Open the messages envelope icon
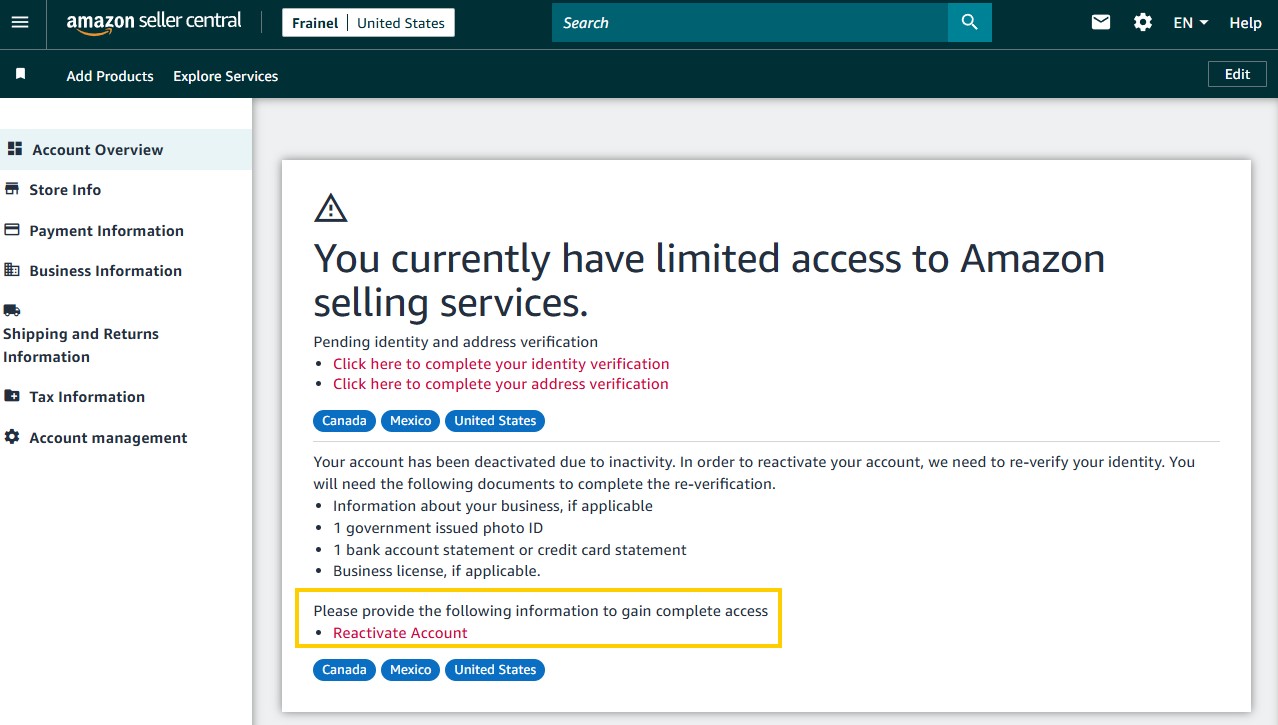Image resolution: width=1278 pixels, height=725 pixels. click(1101, 22)
